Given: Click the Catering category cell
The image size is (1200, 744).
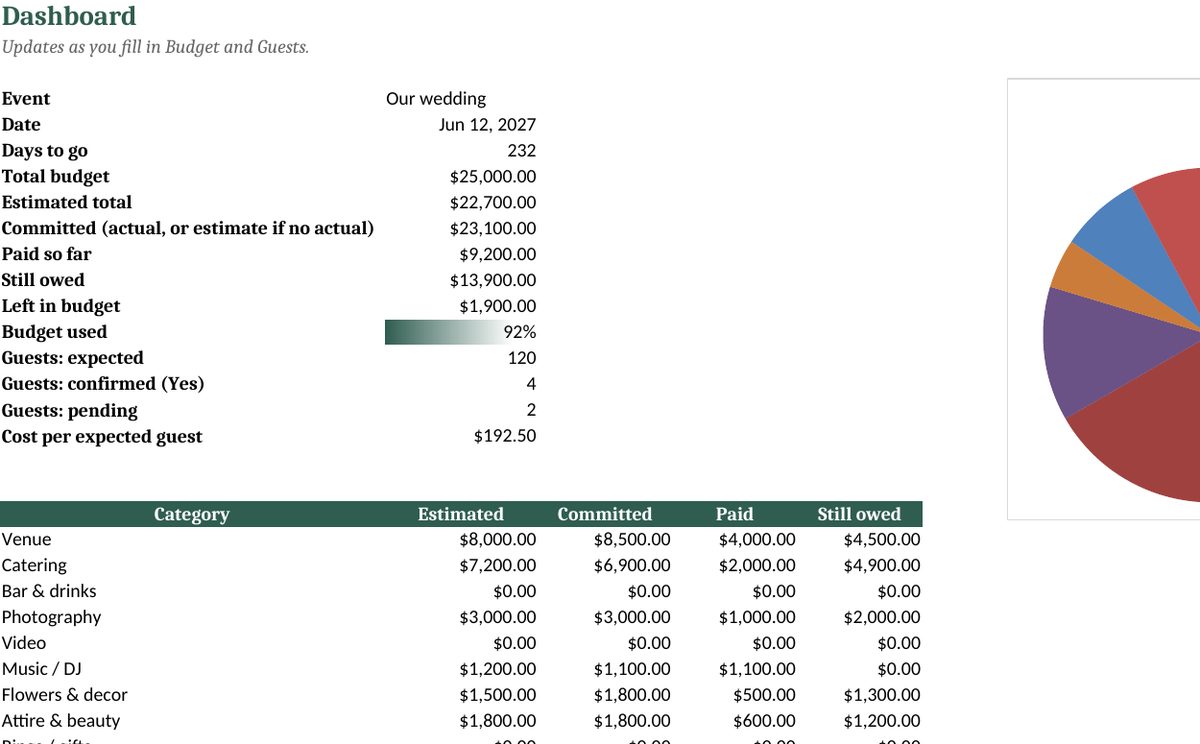Looking at the screenshot, I should click(34, 566).
